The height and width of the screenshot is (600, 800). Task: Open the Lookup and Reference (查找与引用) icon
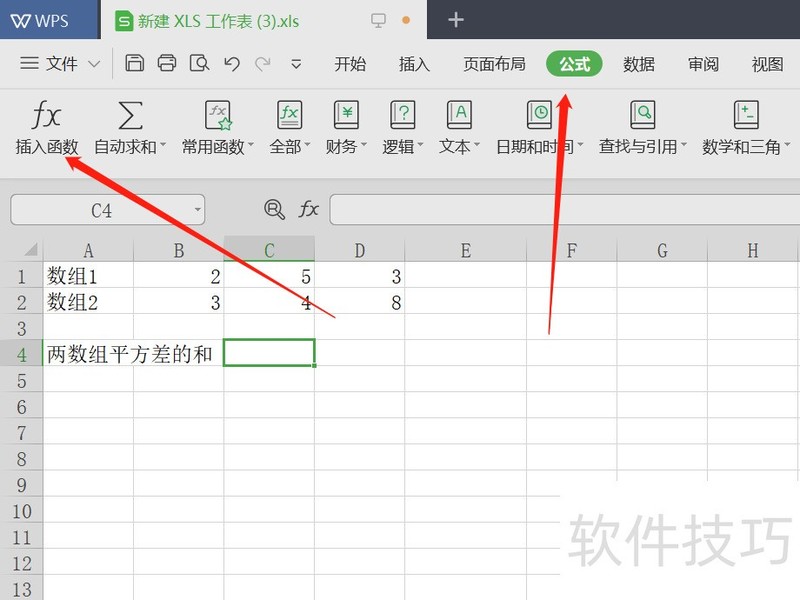click(642, 116)
